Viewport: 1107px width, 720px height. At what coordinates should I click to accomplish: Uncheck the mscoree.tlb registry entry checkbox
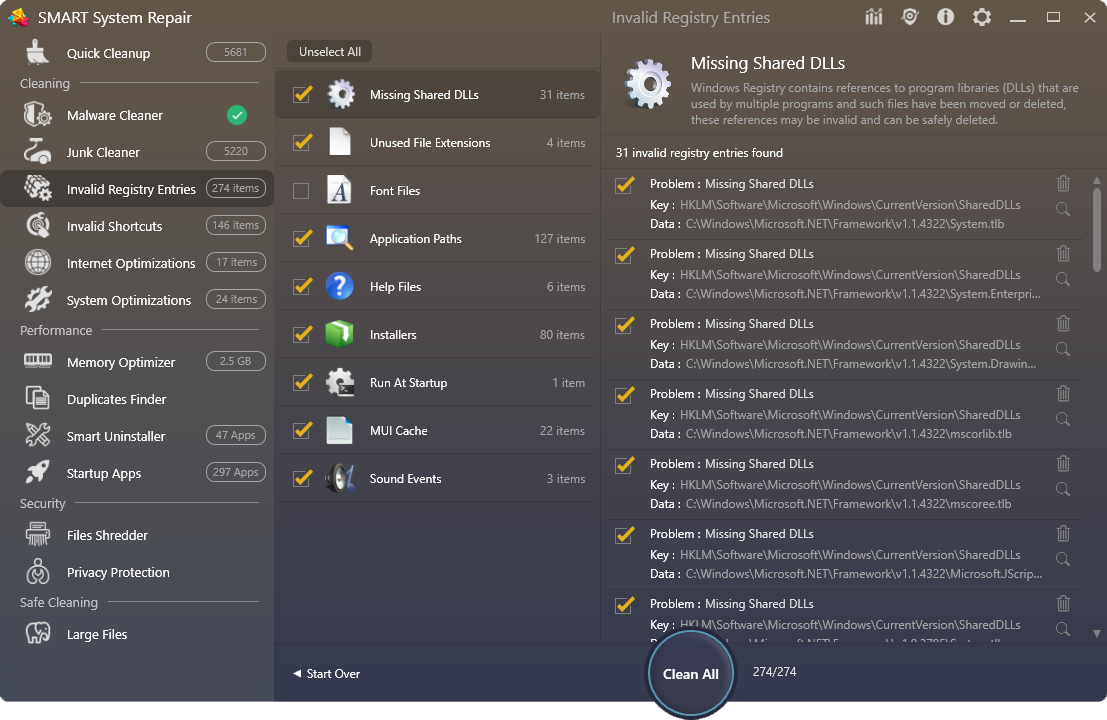pyautogui.click(x=625, y=465)
